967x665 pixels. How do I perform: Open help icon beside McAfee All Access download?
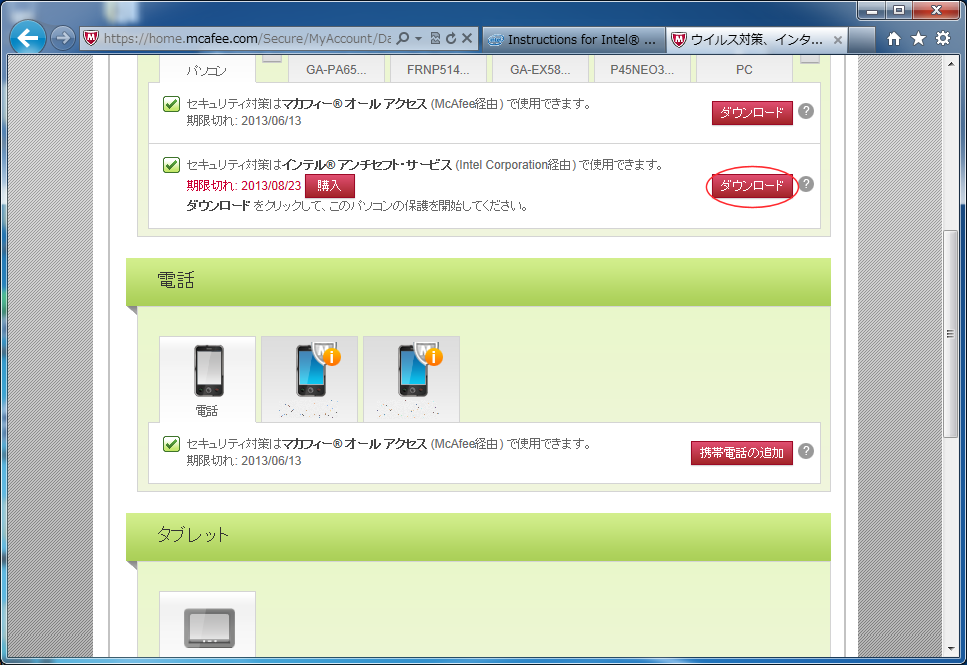coord(805,111)
